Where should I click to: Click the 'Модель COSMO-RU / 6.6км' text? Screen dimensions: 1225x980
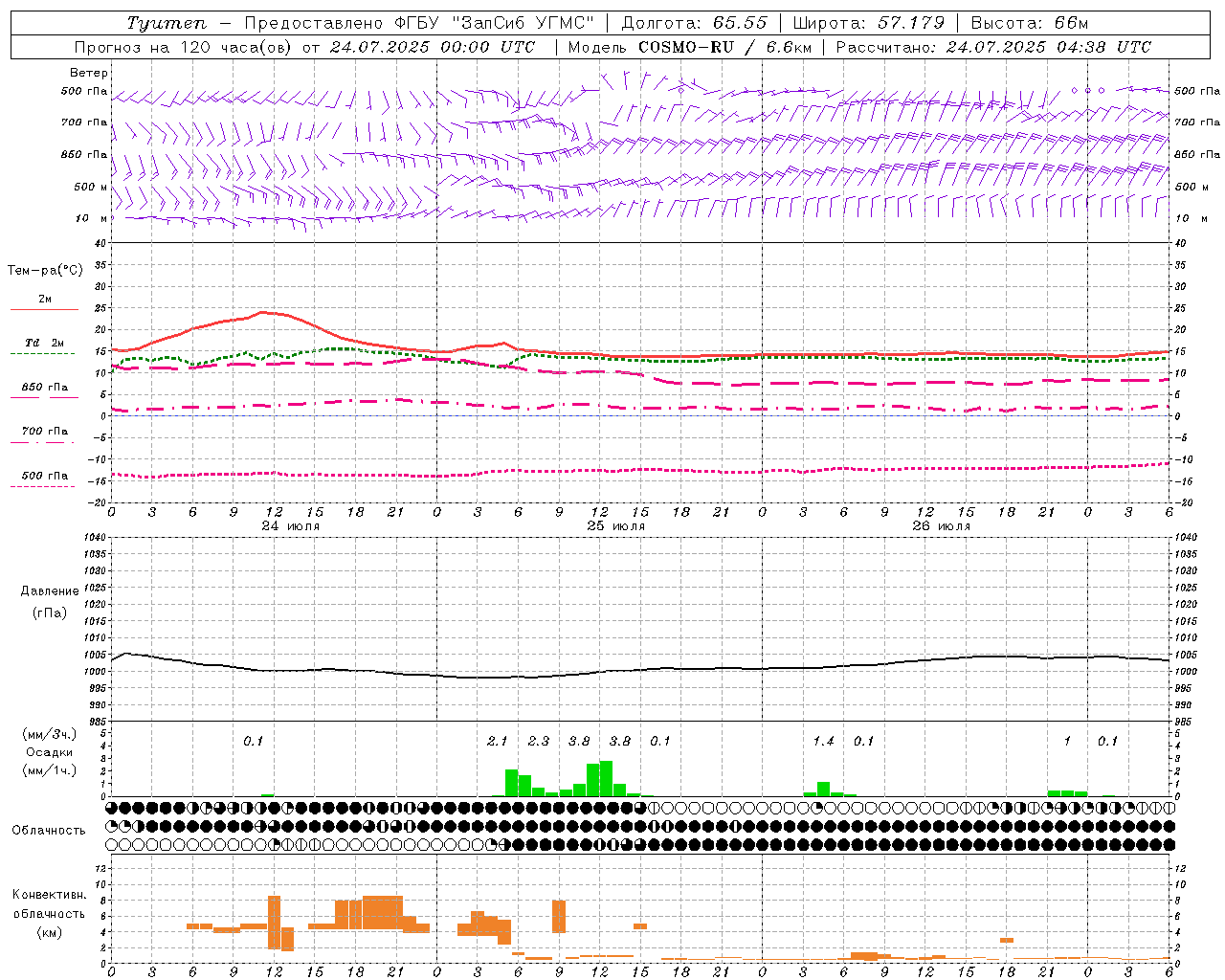click(690, 47)
